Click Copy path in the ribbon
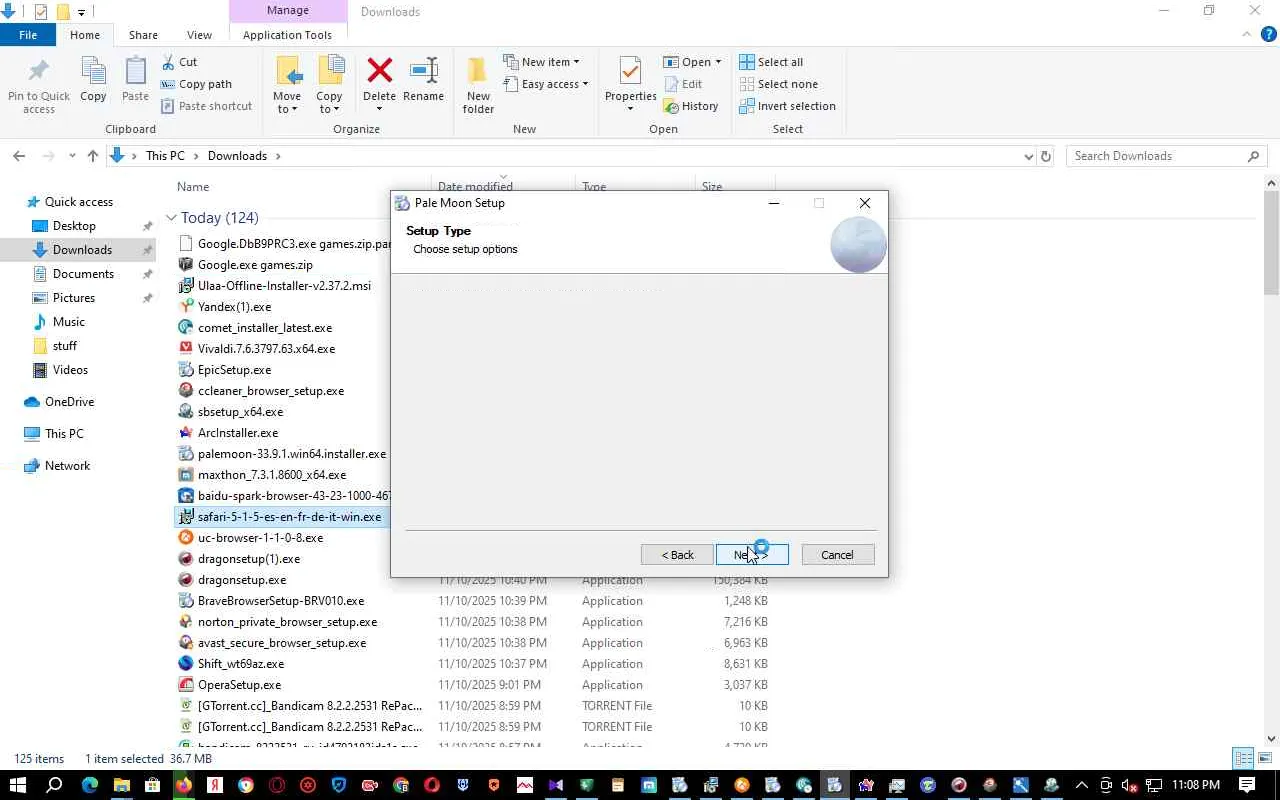This screenshot has width=1280, height=800. [x=196, y=84]
